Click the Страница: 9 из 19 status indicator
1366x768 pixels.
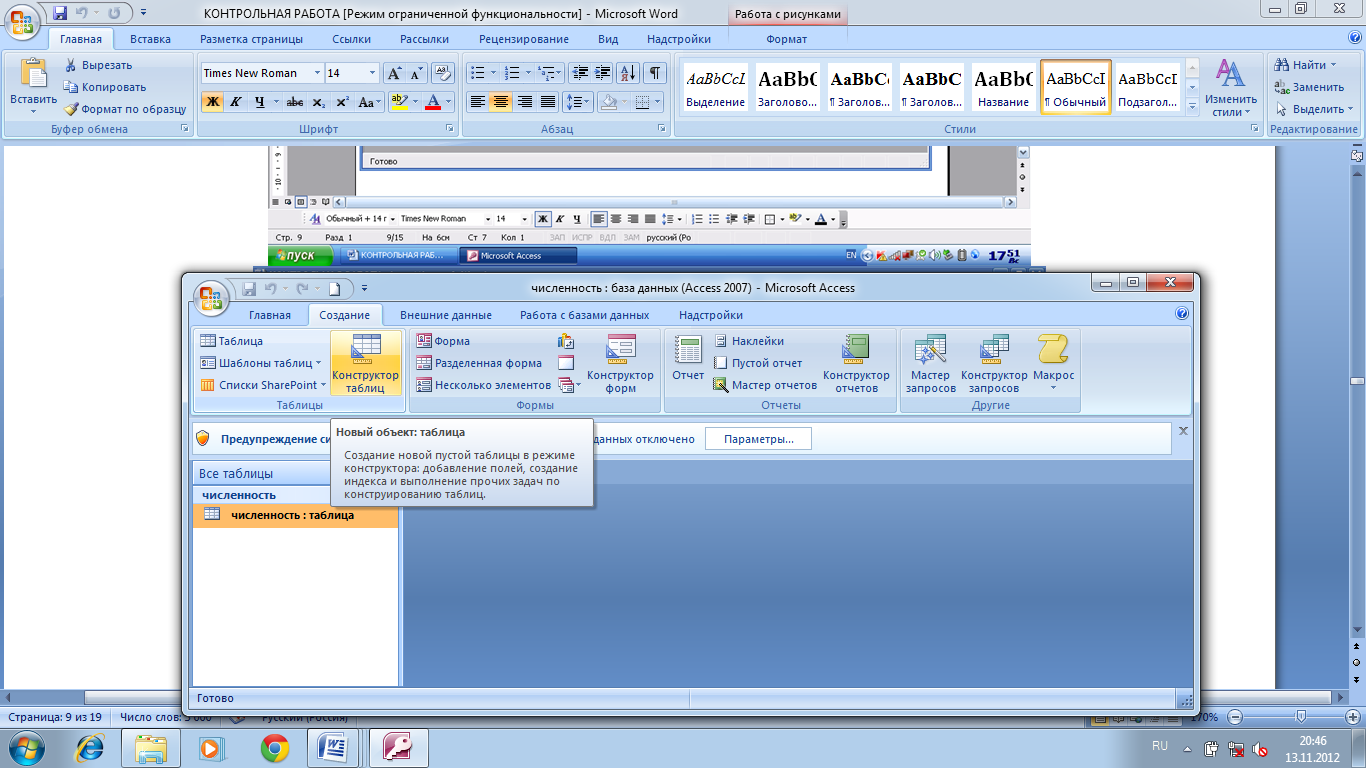pyautogui.click(x=55, y=717)
